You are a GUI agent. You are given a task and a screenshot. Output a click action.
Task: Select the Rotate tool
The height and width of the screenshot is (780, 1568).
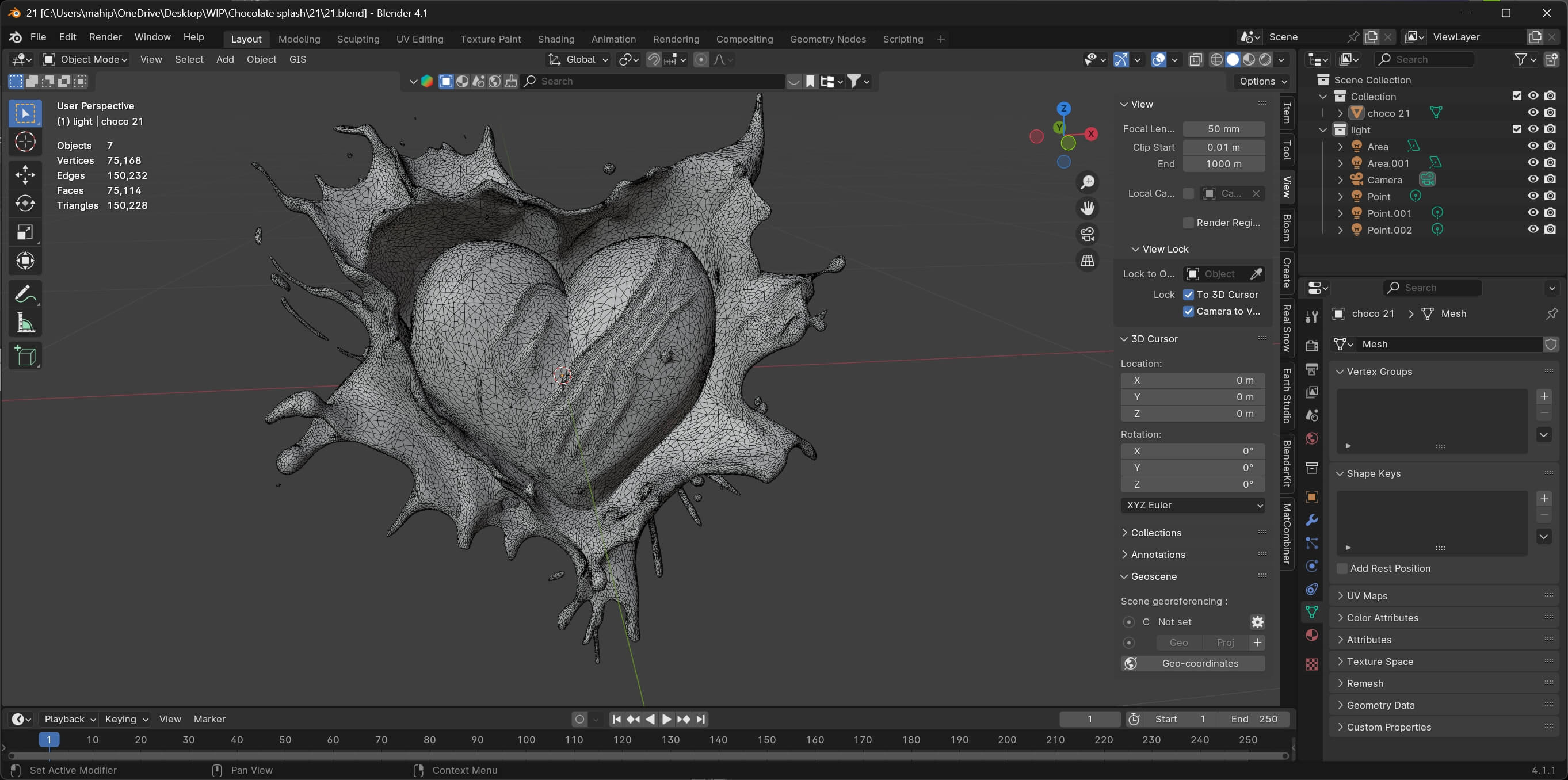coord(25,203)
